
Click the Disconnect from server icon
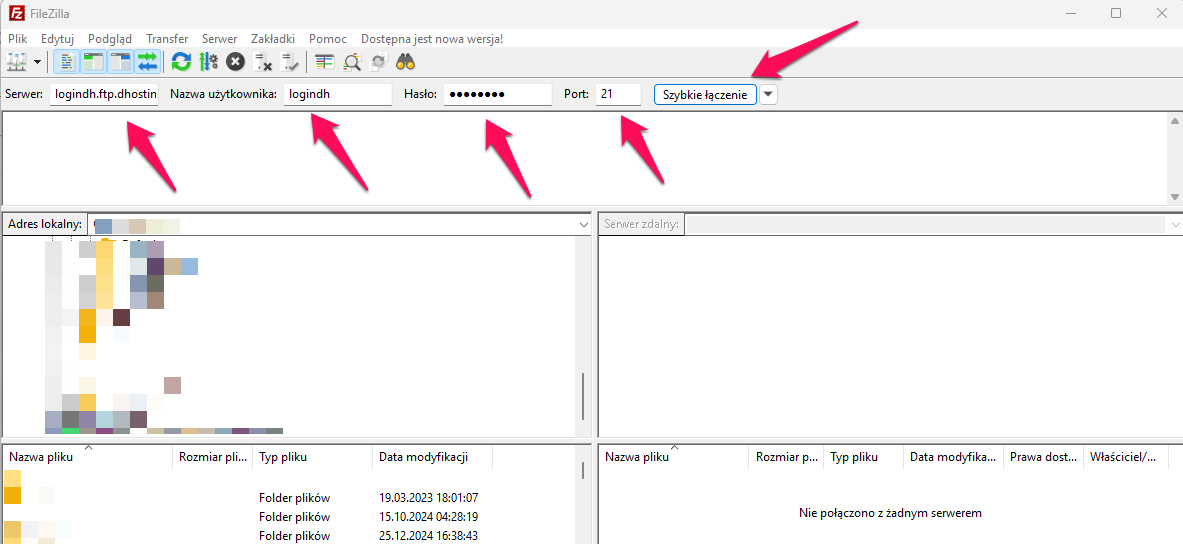tap(263, 62)
